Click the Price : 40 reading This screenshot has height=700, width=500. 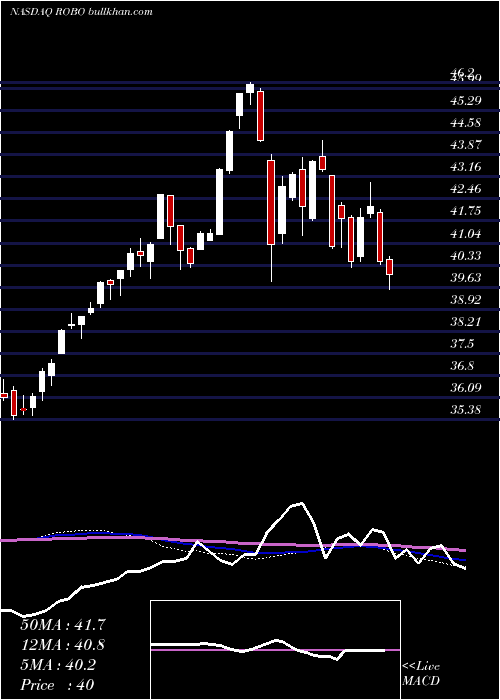pyautogui.click(x=57, y=685)
